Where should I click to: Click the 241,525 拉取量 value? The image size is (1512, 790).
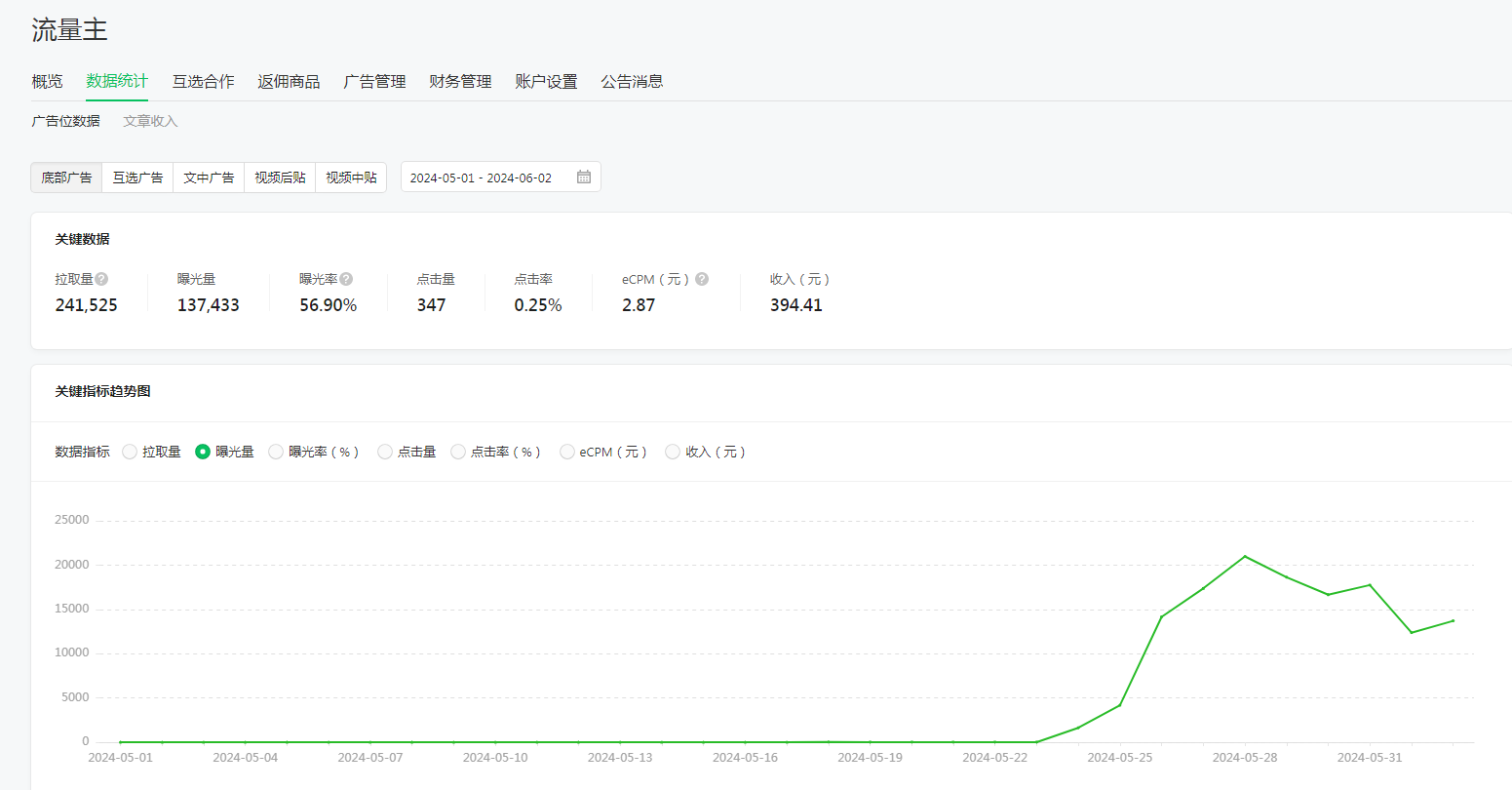pos(86,305)
